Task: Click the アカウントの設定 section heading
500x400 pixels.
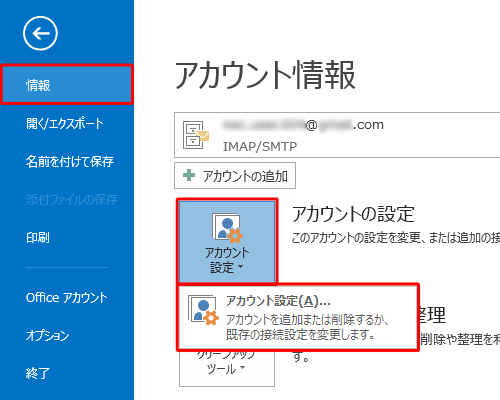Action: point(353,214)
